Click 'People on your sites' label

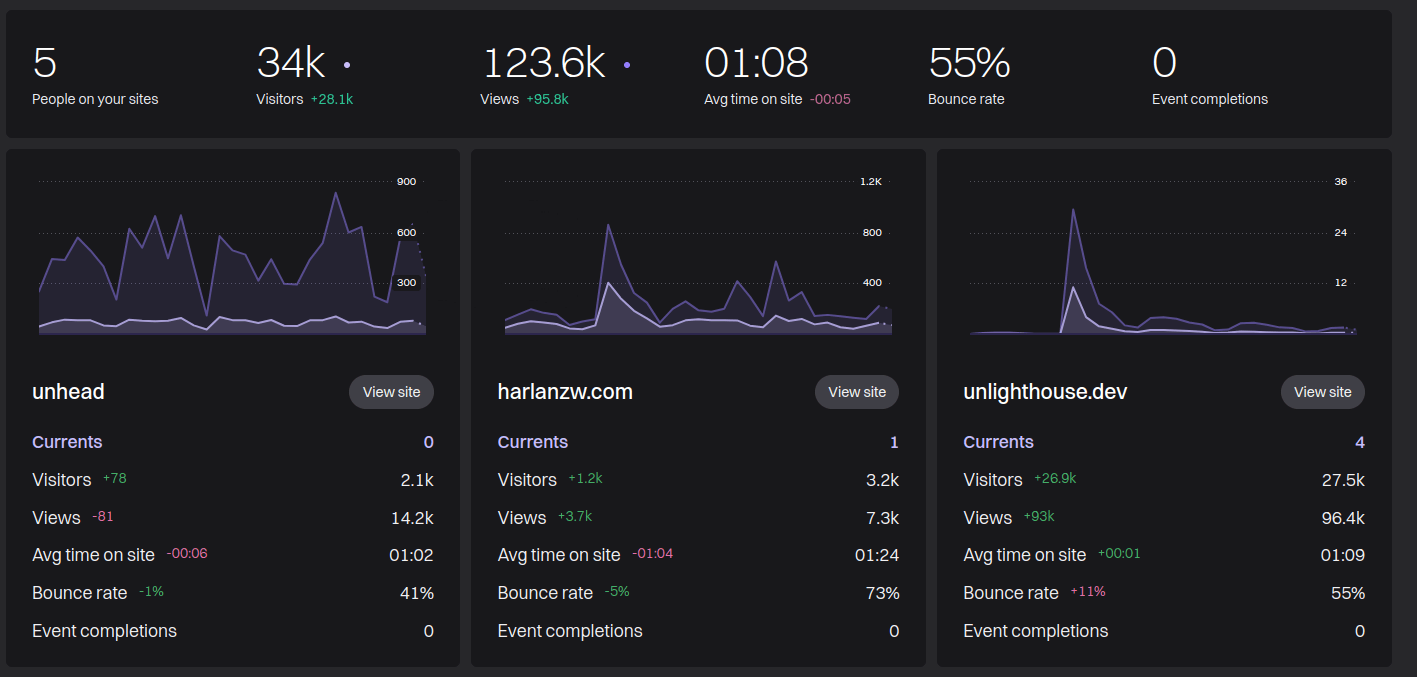click(x=95, y=99)
